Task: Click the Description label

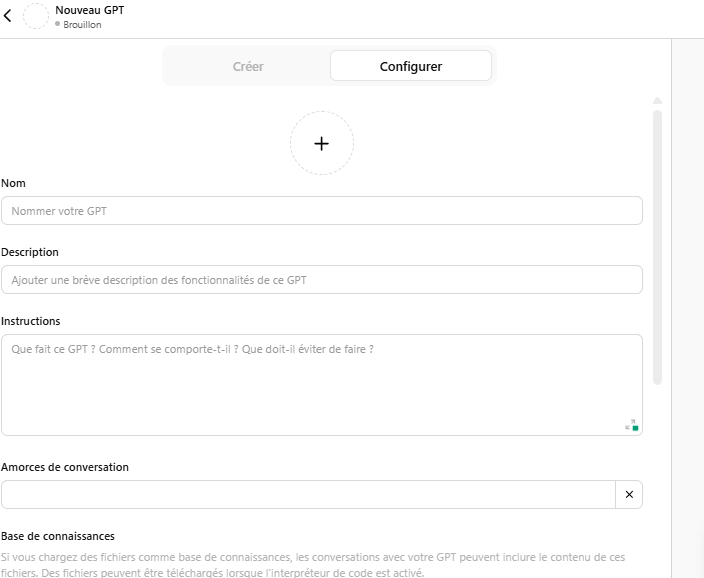Action: pyautogui.click(x=30, y=252)
